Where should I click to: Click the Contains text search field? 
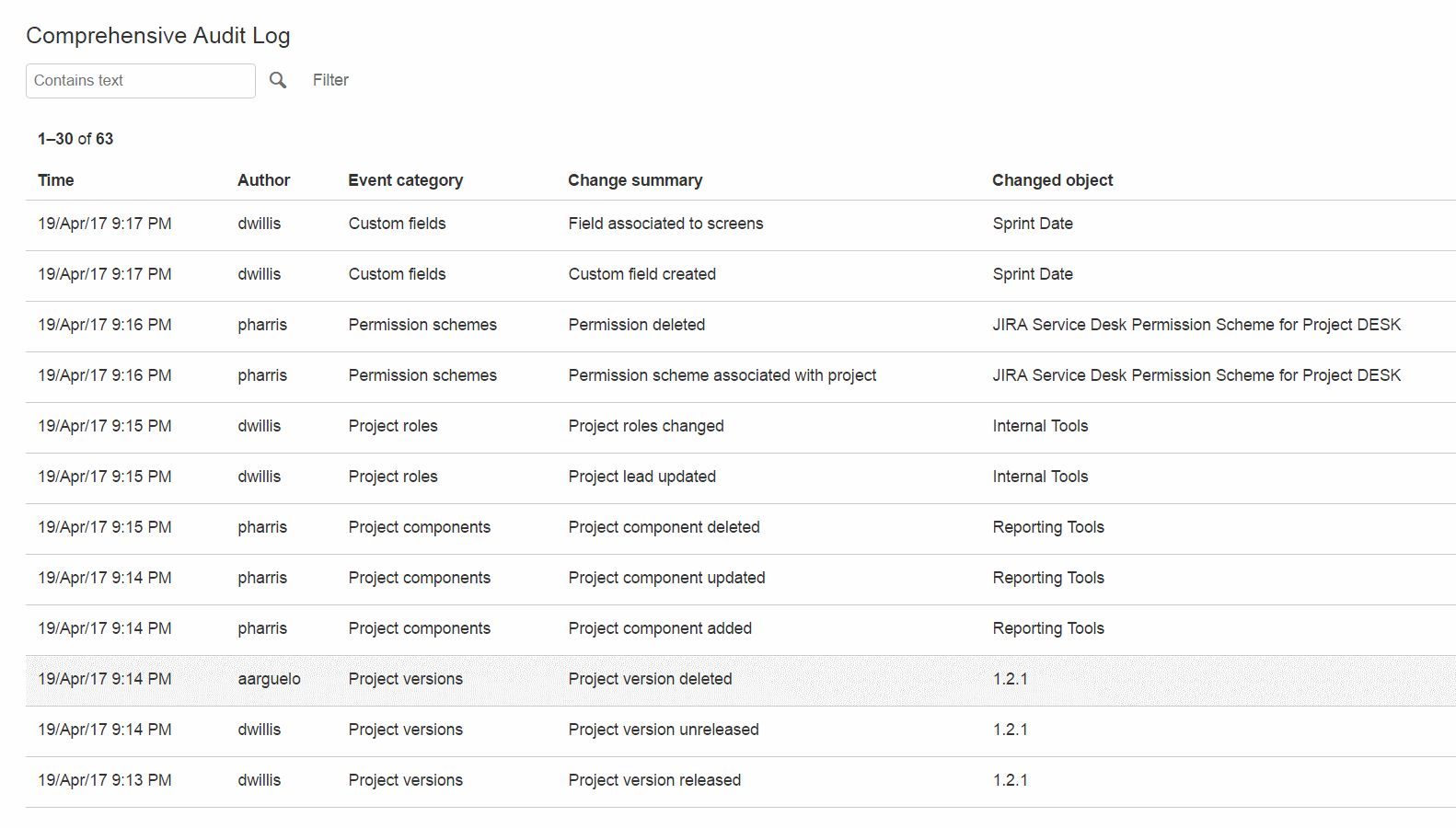click(x=141, y=81)
